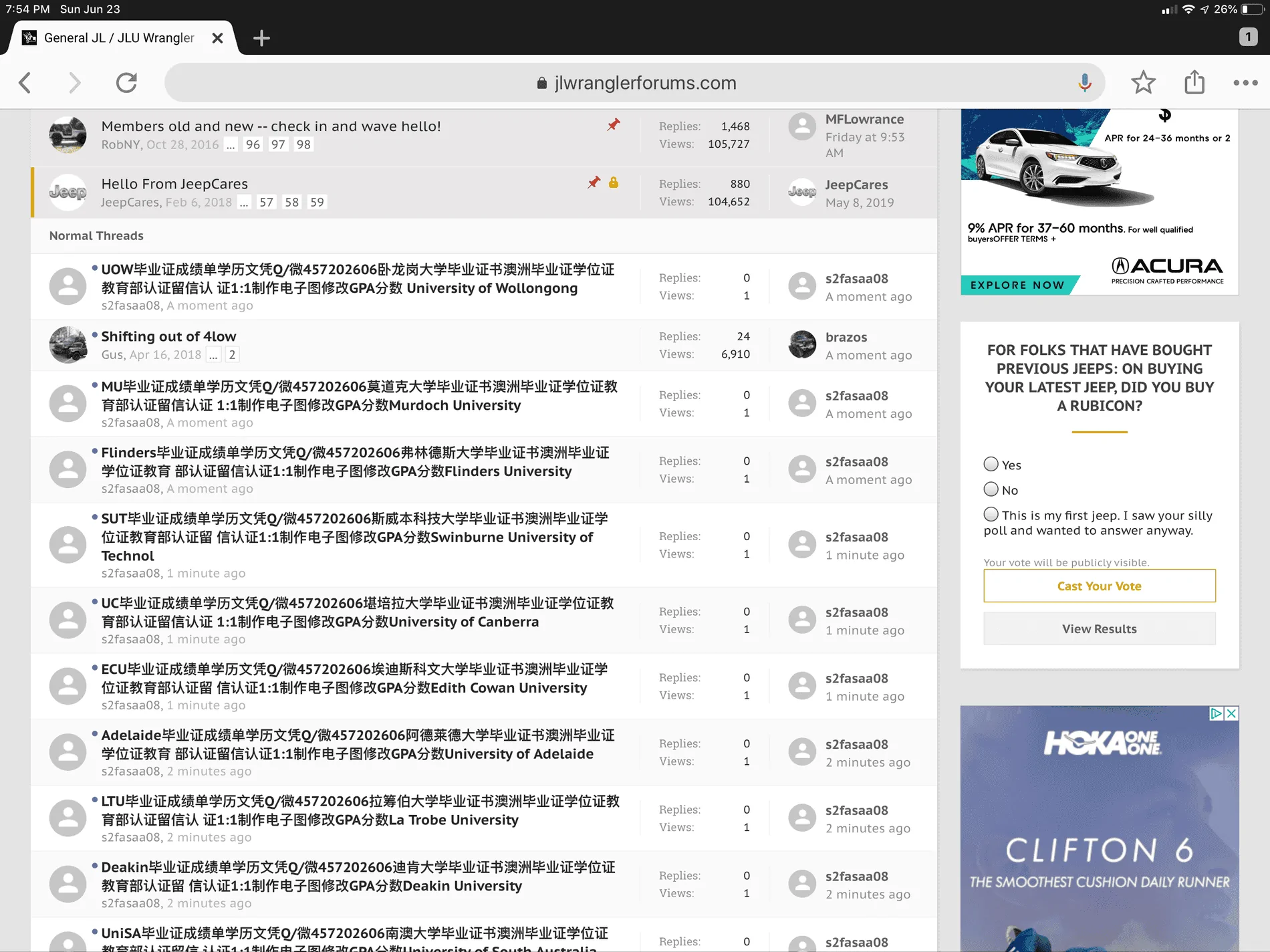Open the Hoka Clifton 6 advertisement
Screen dimensions: 1270x952
1100,829
